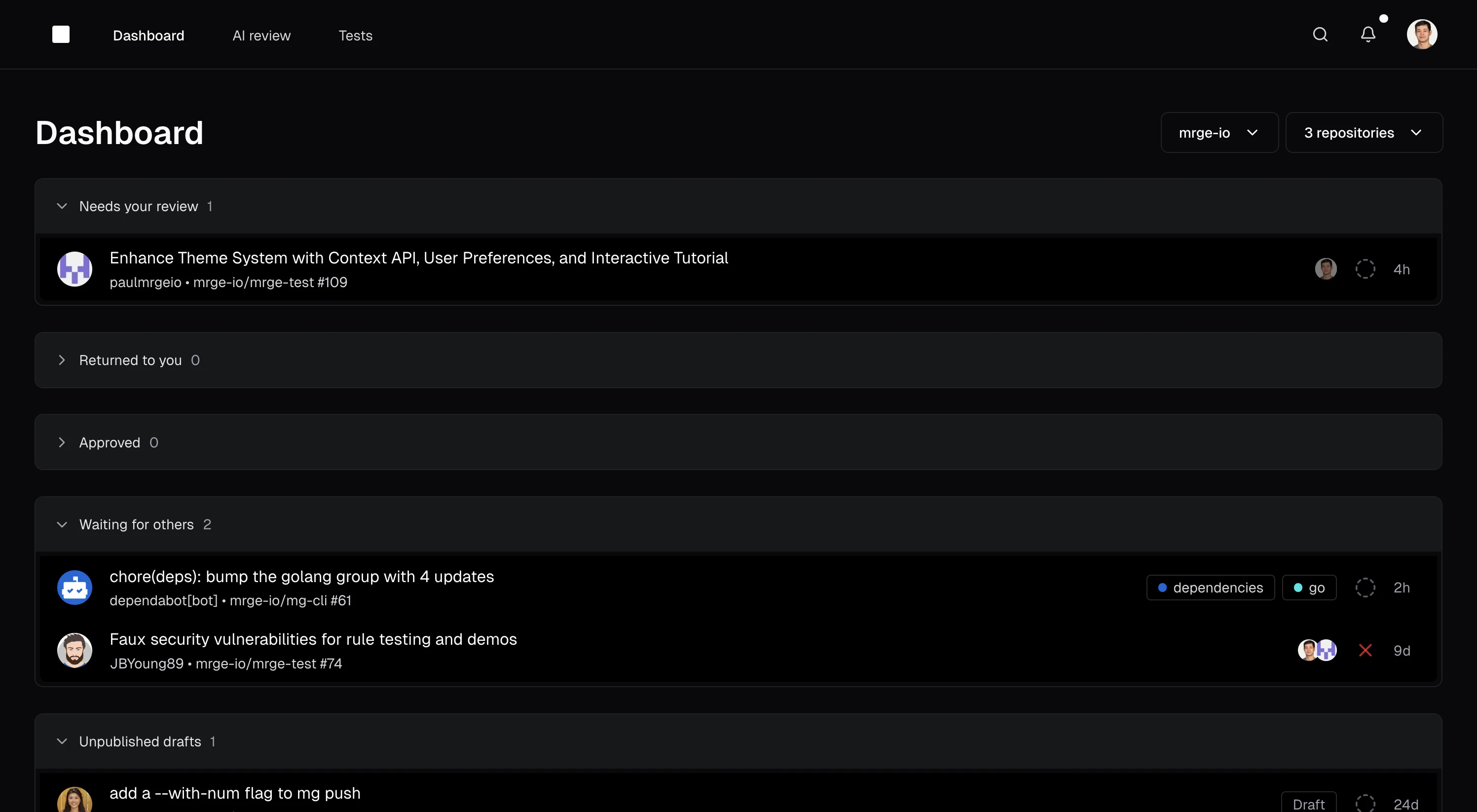Click the red X status icon on the Faux security PR
The image size is (1477, 812).
(x=1365, y=650)
